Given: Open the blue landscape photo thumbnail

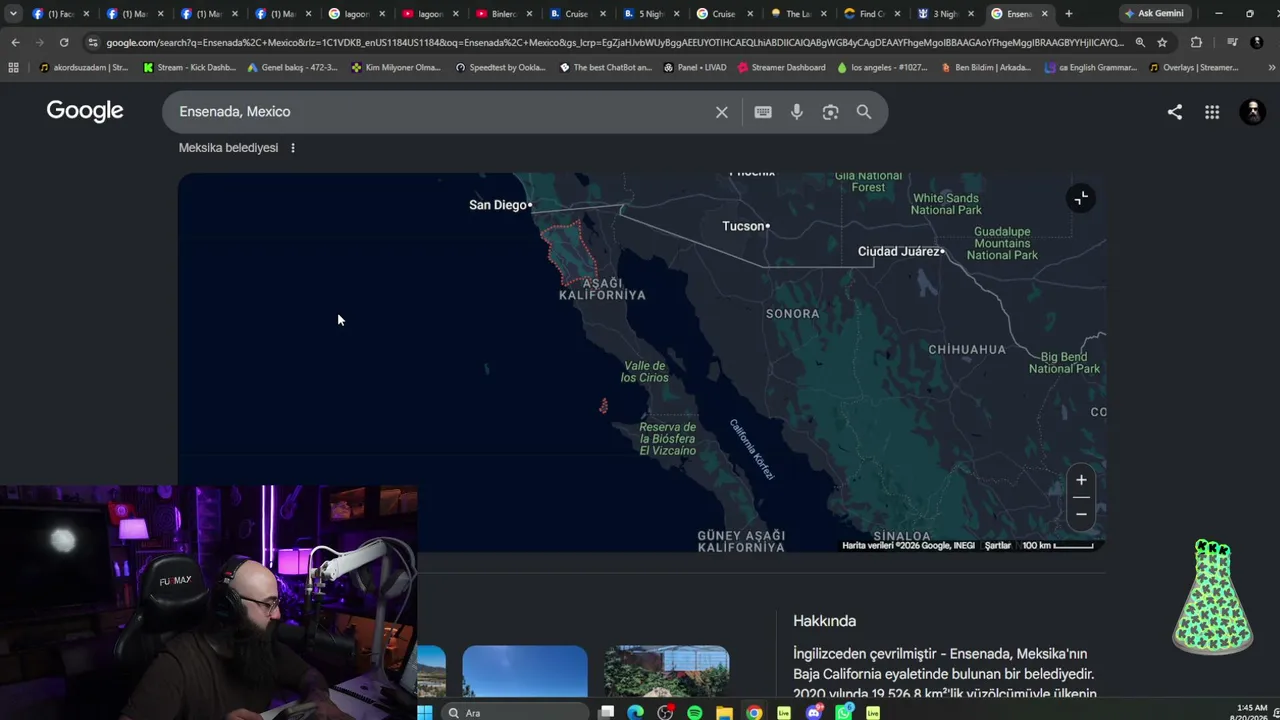Looking at the screenshot, I should [525, 671].
